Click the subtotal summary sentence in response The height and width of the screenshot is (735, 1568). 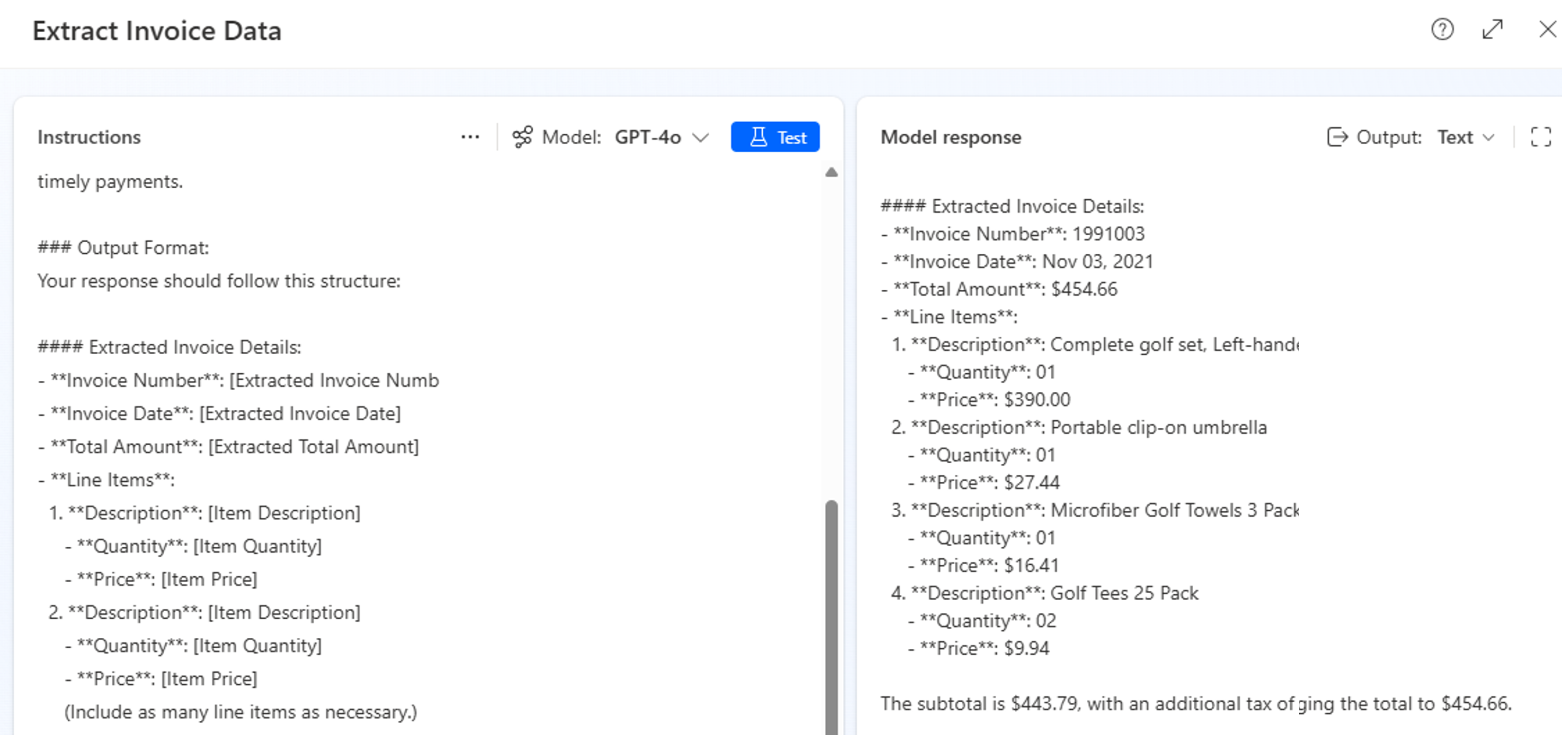coord(1195,704)
